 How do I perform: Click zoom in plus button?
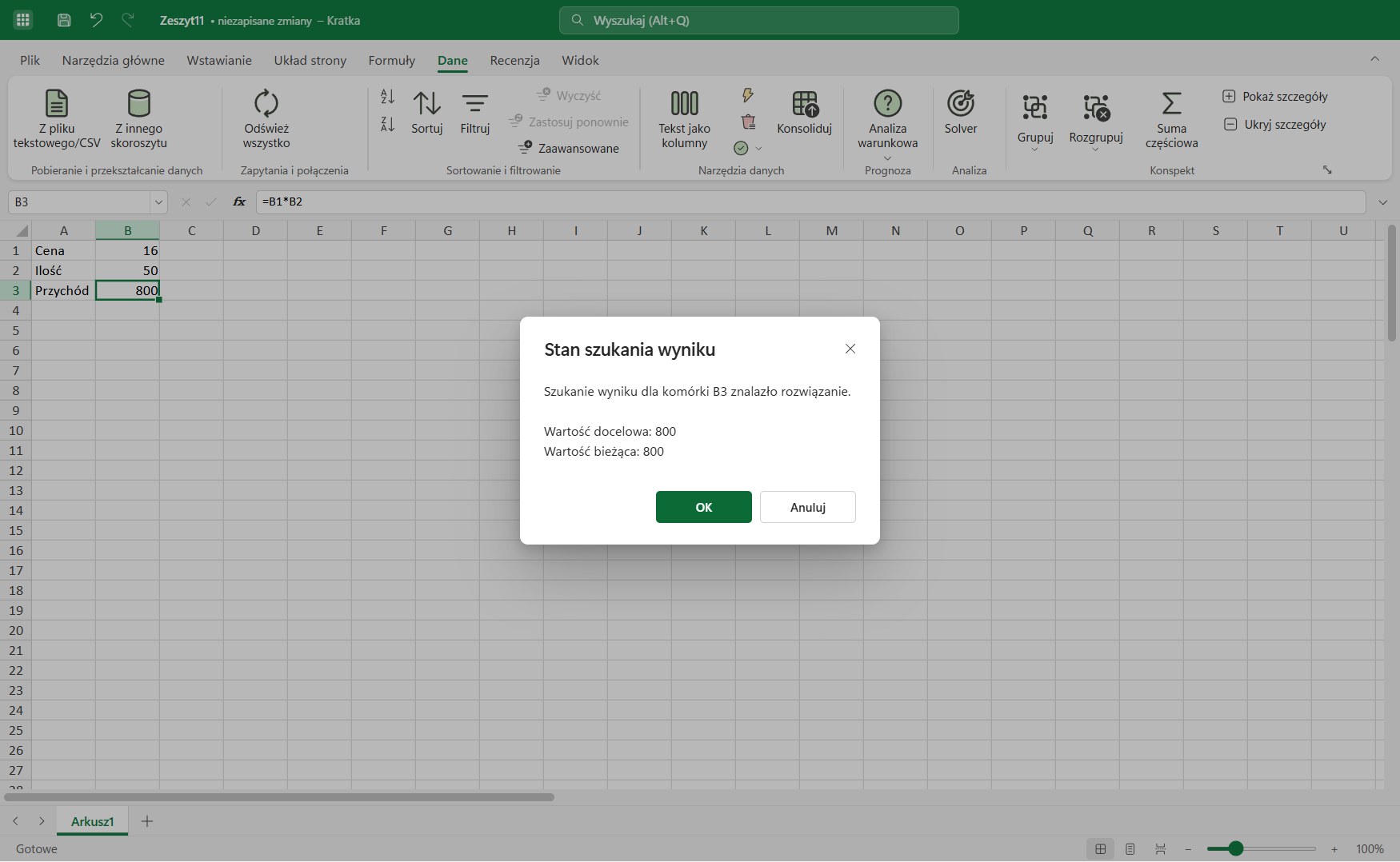click(1334, 849)
